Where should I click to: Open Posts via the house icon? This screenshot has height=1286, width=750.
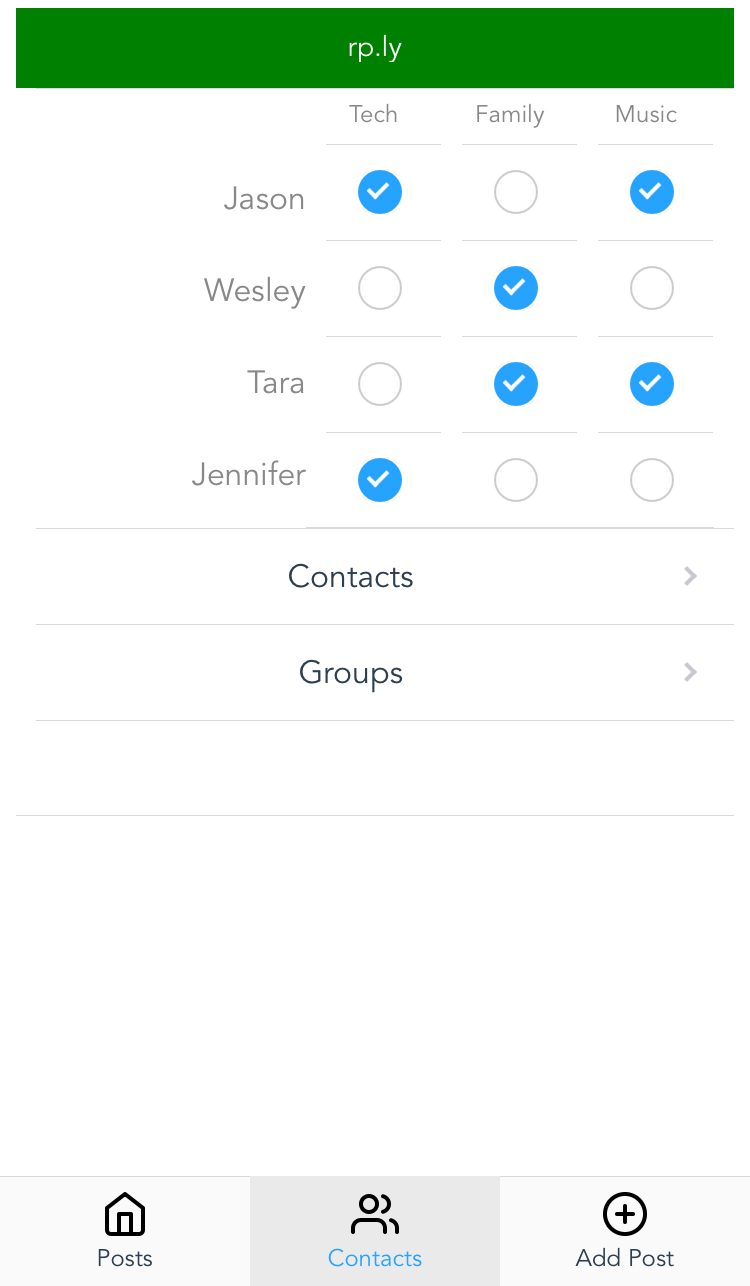click(x=125, y=1215)
